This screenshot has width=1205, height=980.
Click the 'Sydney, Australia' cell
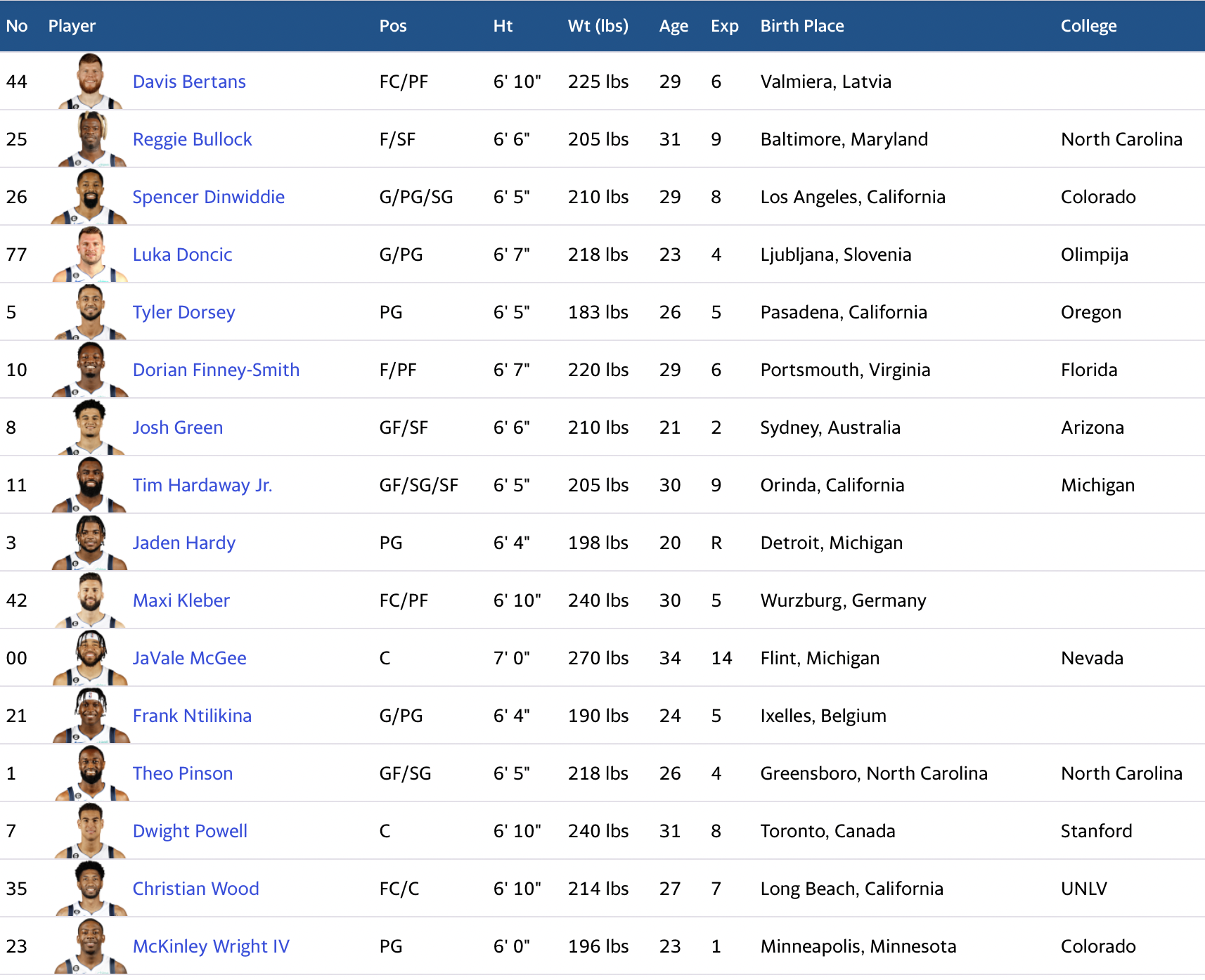(830, 427)
